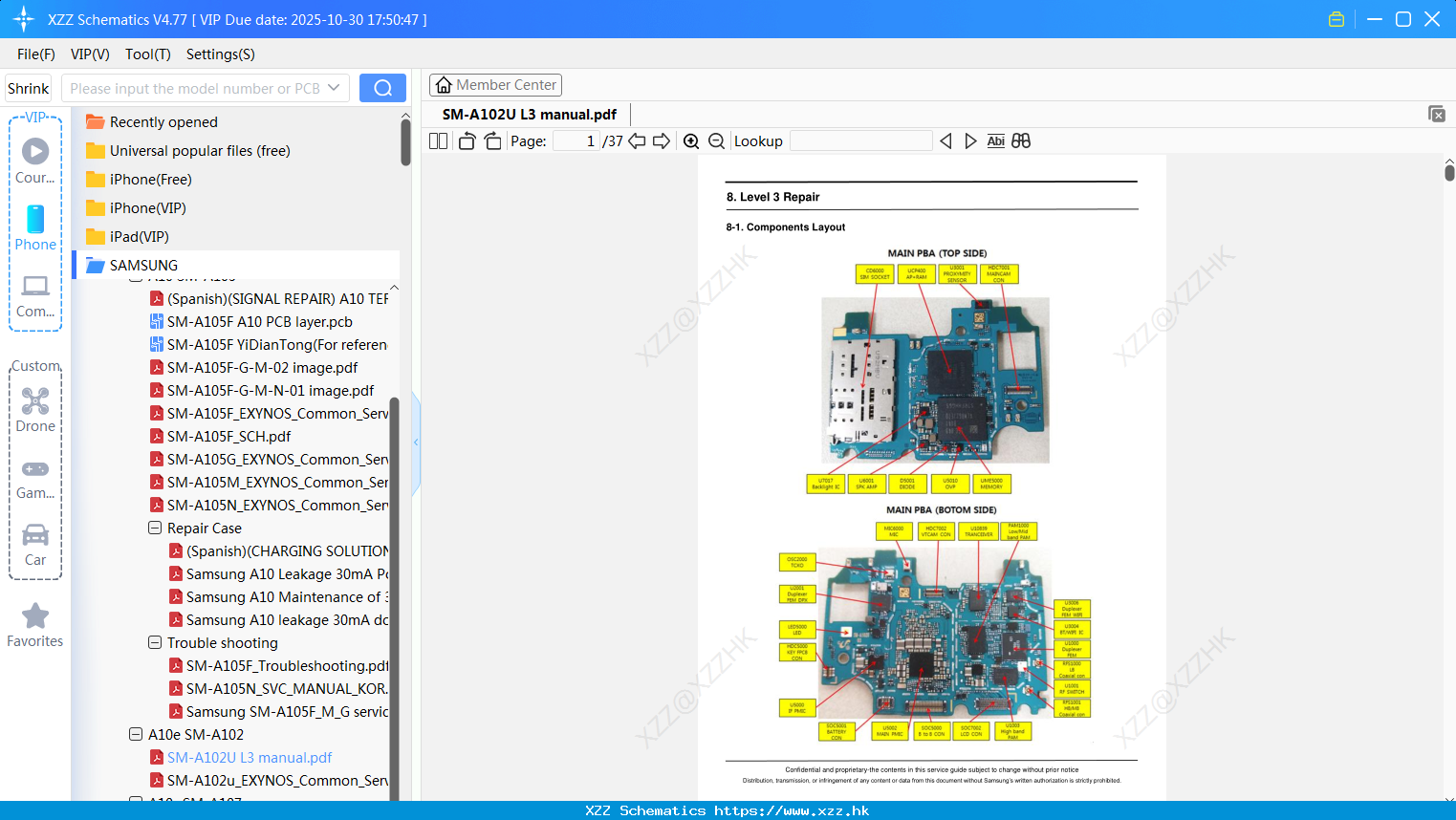Collapse A10e SM-A102 tree node

(x=136, y=734)
